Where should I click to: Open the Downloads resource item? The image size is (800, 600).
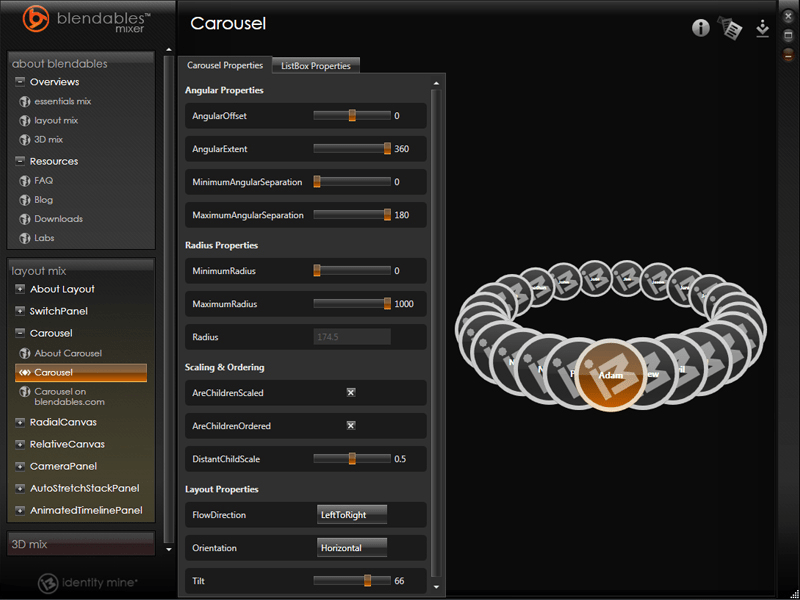(x=58, y=219)
